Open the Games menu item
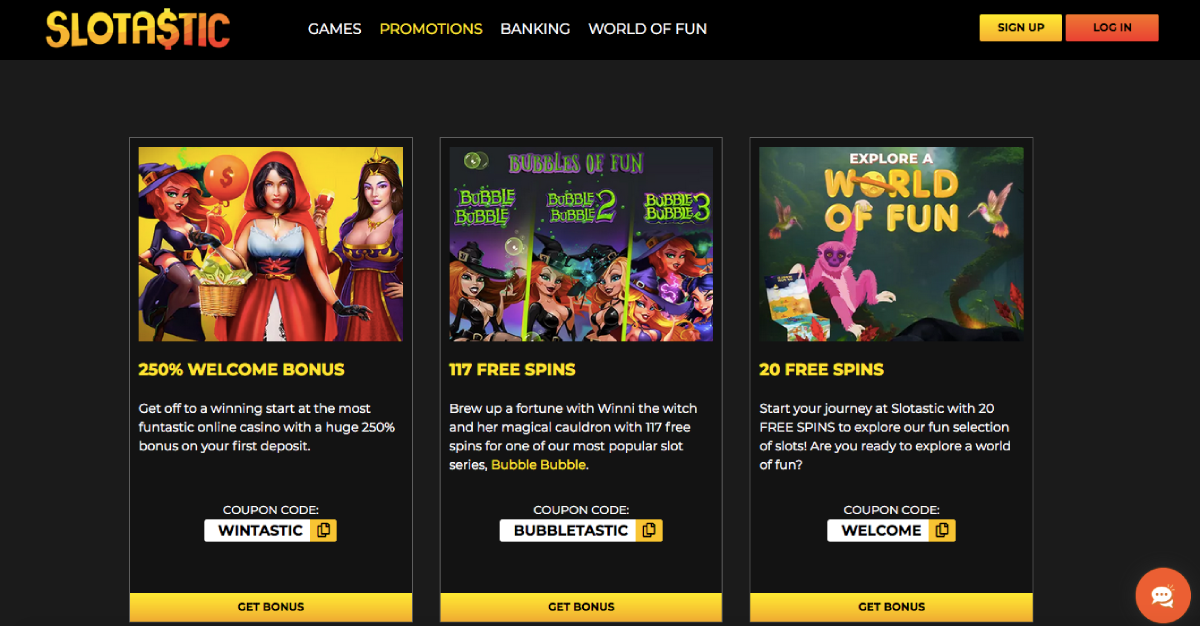 tap(334, 29)
